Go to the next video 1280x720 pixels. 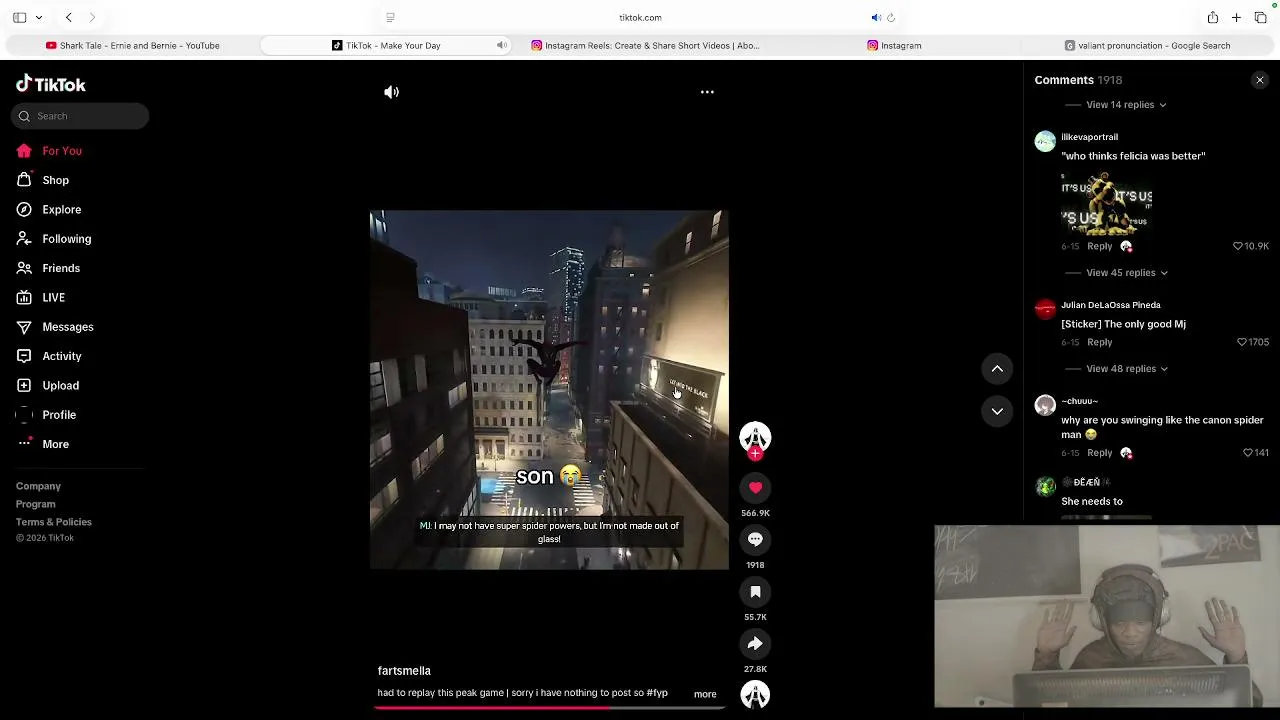point(997,411)
